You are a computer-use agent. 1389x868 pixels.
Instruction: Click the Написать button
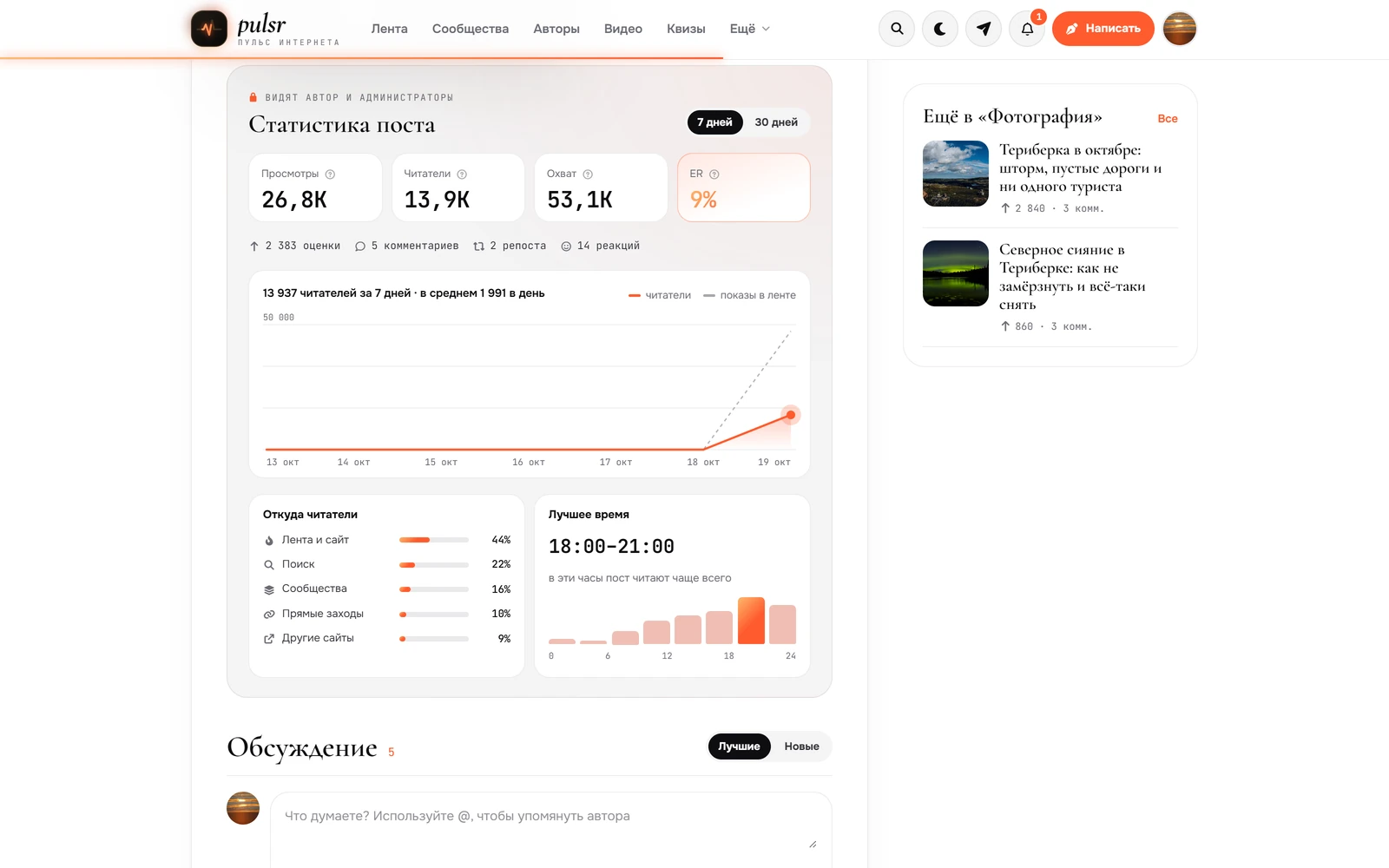1103,29
